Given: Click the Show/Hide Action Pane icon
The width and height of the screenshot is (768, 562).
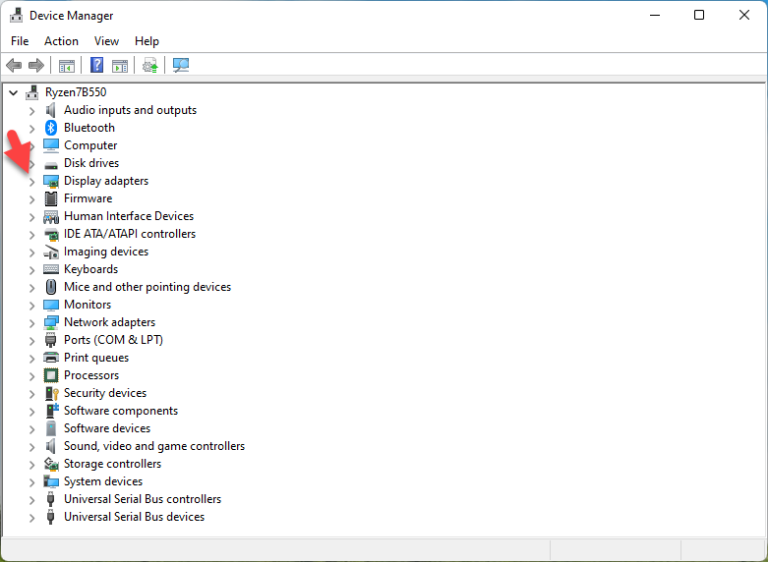Looking at the screenshot, I should coord(120,65).
